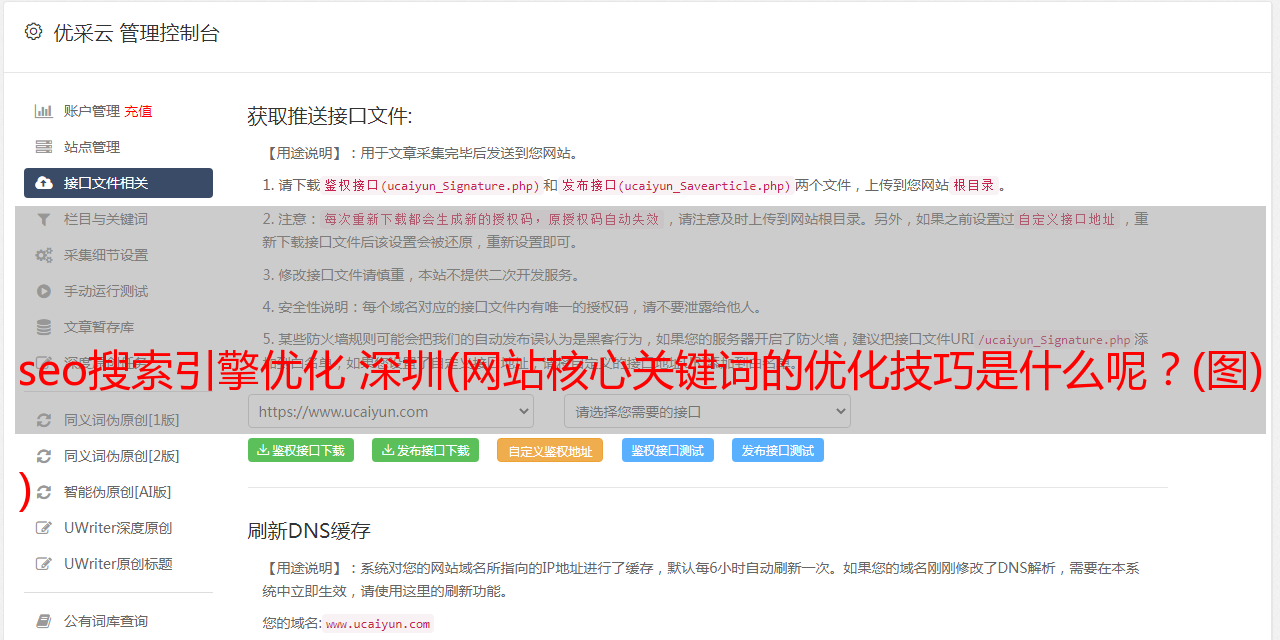Viewport: 1280px width, 640px height.
Task: Click the 鉴权接口(ucaiyun_Signature.php) code text
Action: (432, 186)
